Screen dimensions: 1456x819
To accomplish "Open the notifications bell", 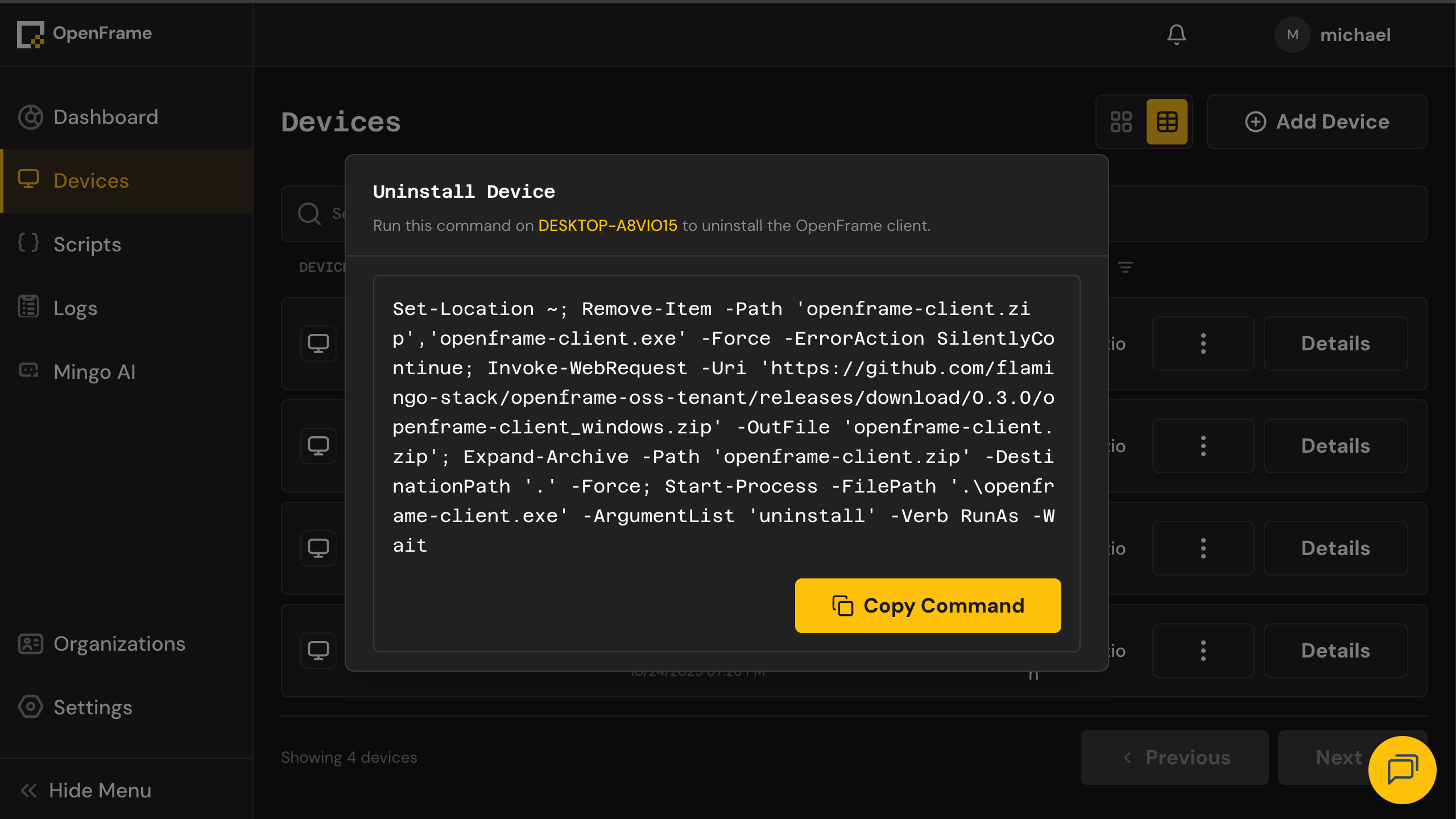I will pyautogui.click(x=1176, y=35).
